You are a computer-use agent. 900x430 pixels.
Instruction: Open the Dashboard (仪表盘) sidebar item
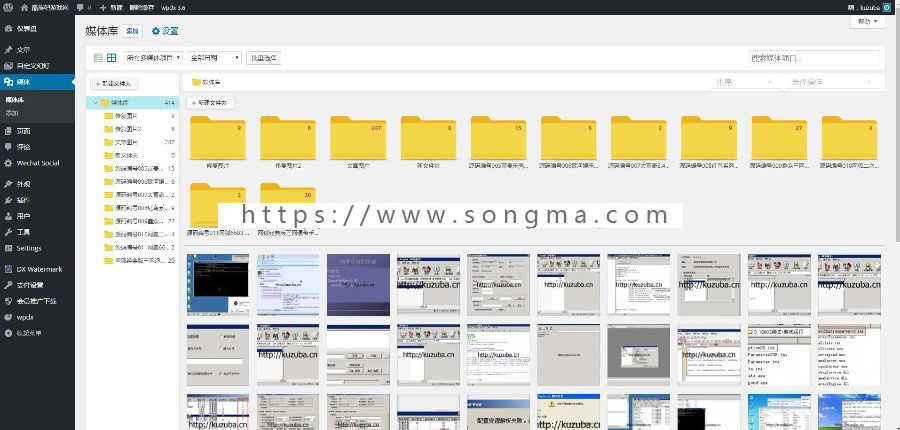37,28
